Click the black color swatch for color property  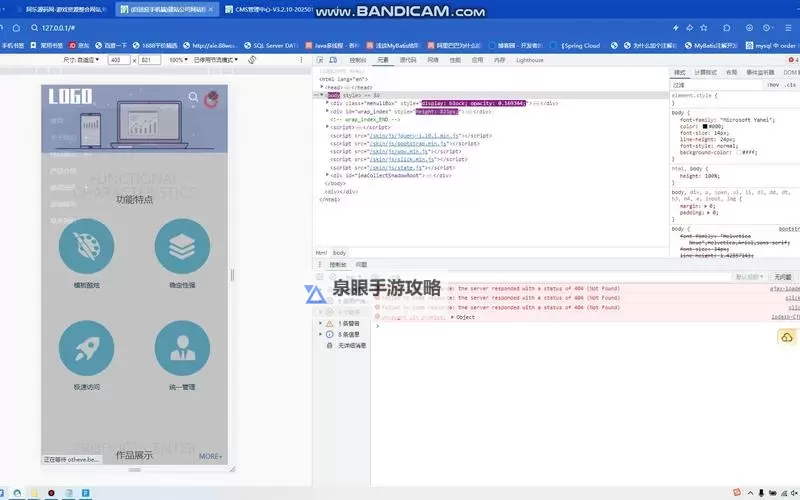click(x=705, y=126)
